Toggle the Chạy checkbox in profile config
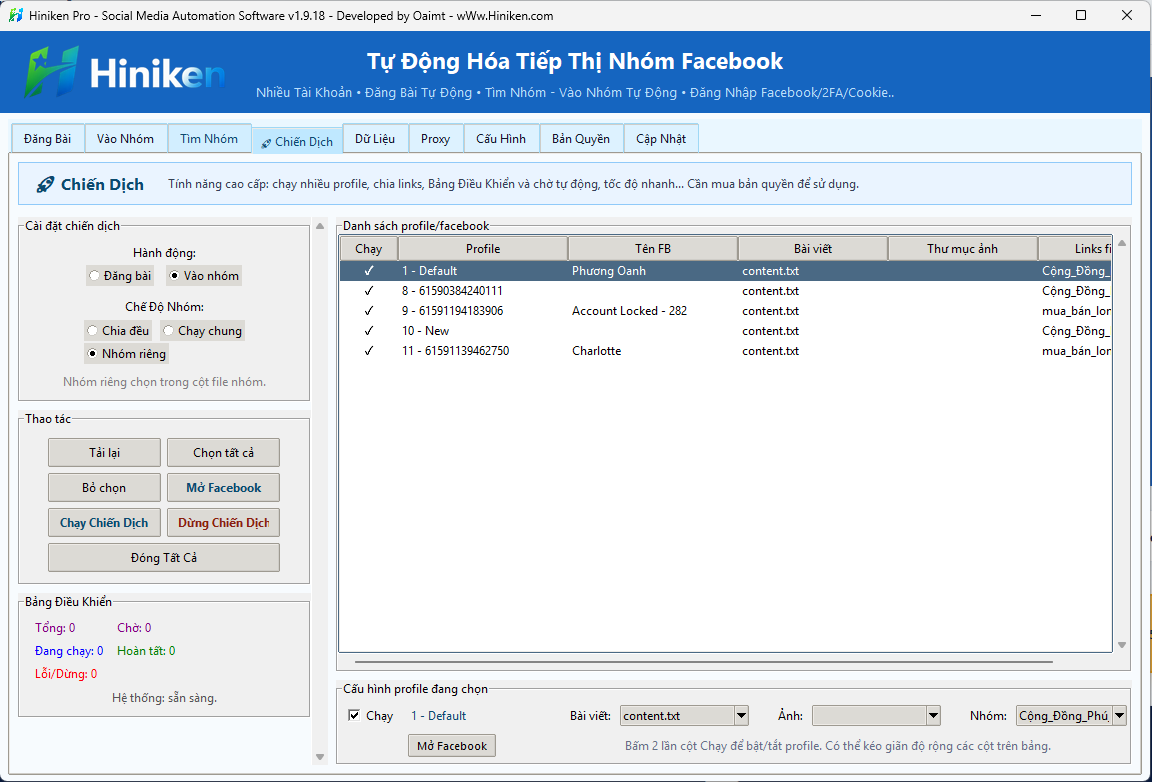 click(x=354, y=715)
